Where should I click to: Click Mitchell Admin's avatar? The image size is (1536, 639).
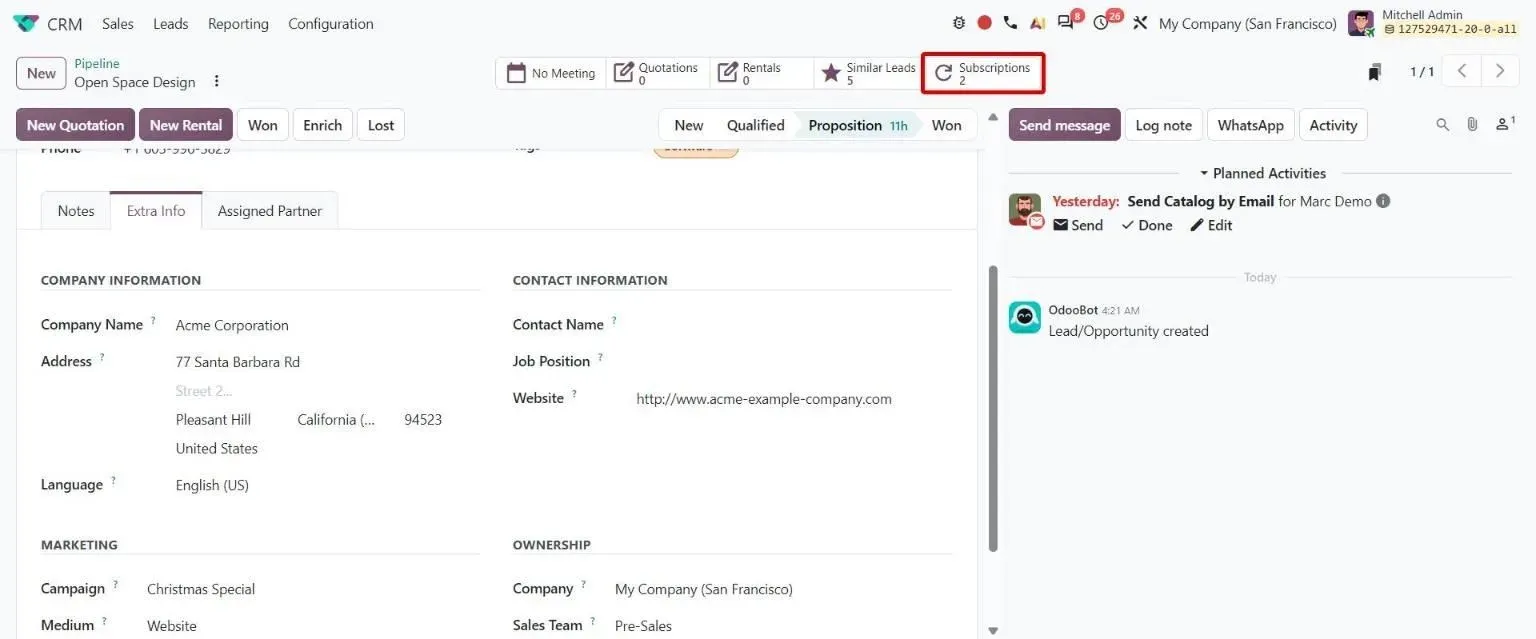1361,23
